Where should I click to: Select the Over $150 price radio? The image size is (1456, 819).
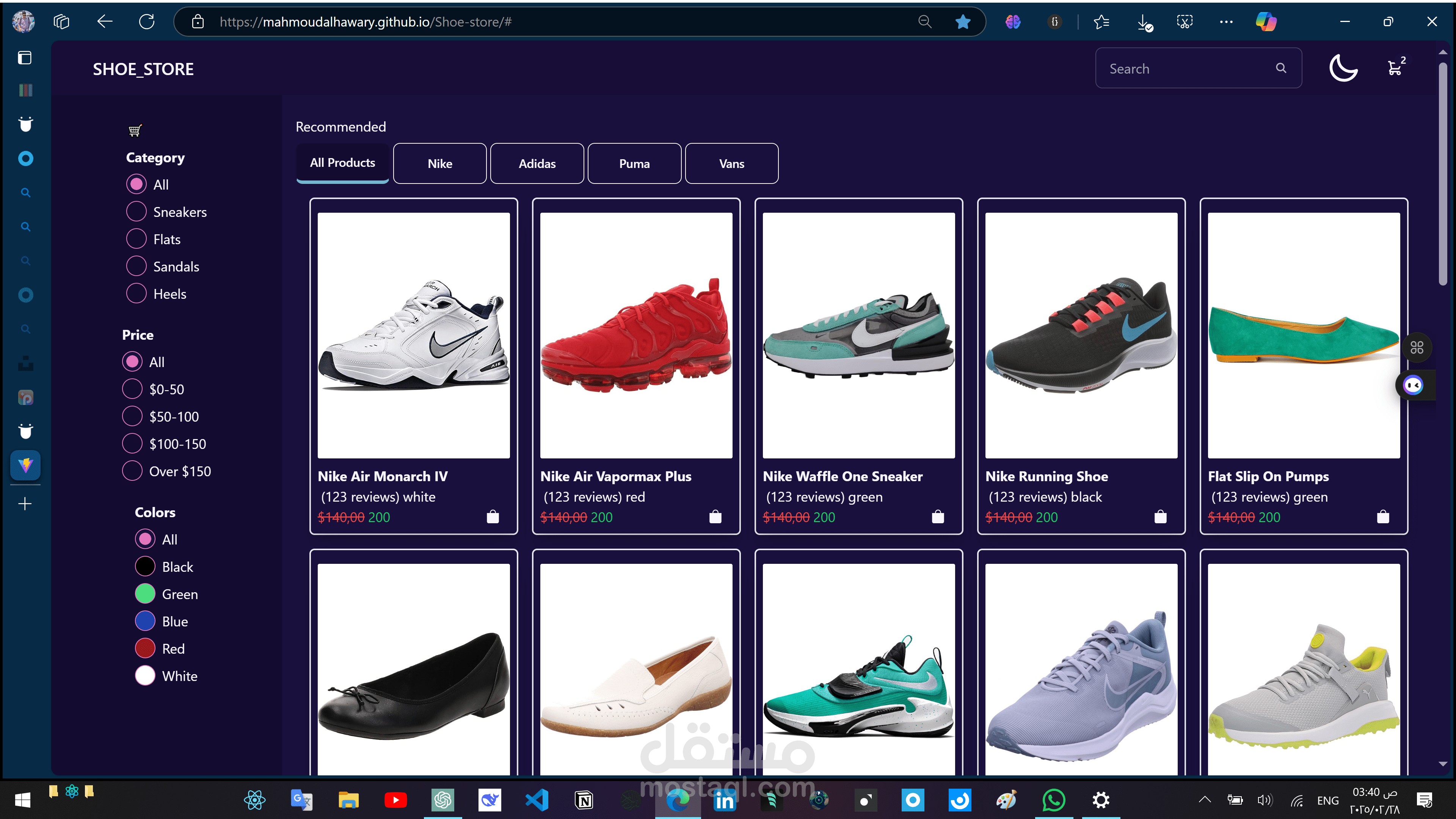(132, 471)
